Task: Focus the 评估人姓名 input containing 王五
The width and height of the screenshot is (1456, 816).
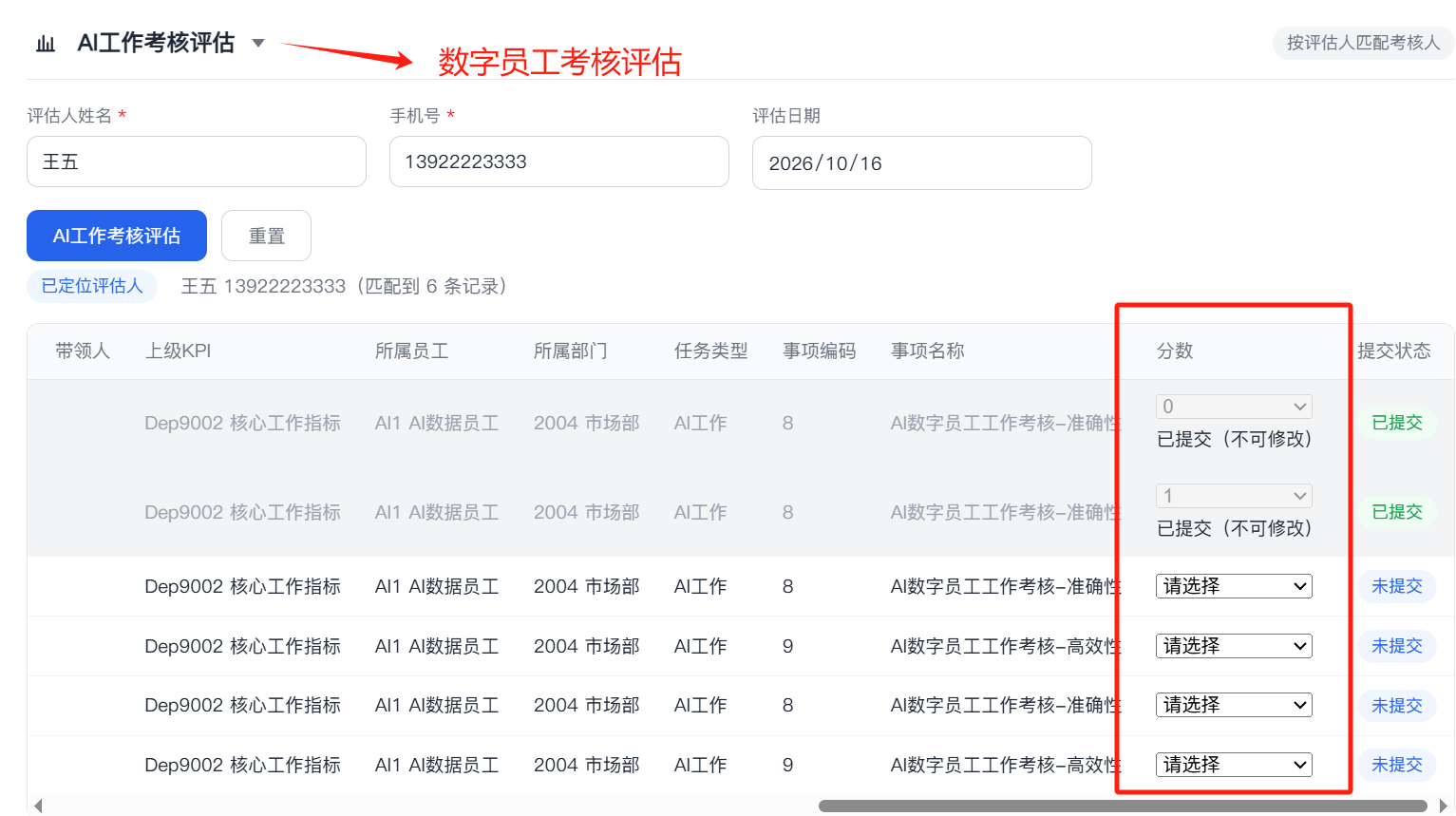Action: click(197, 161)
